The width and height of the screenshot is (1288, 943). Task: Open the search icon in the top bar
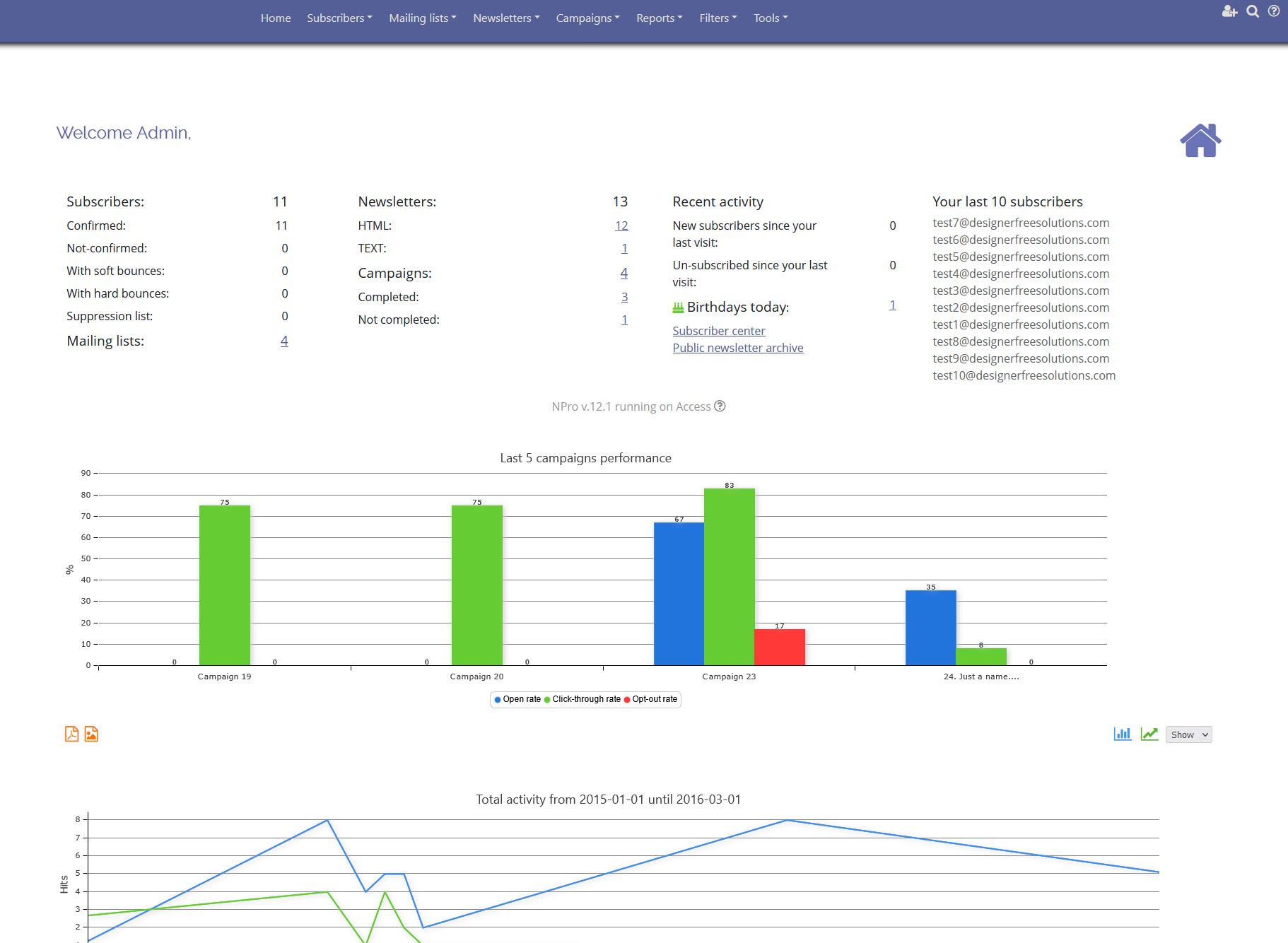point(1253,11)
